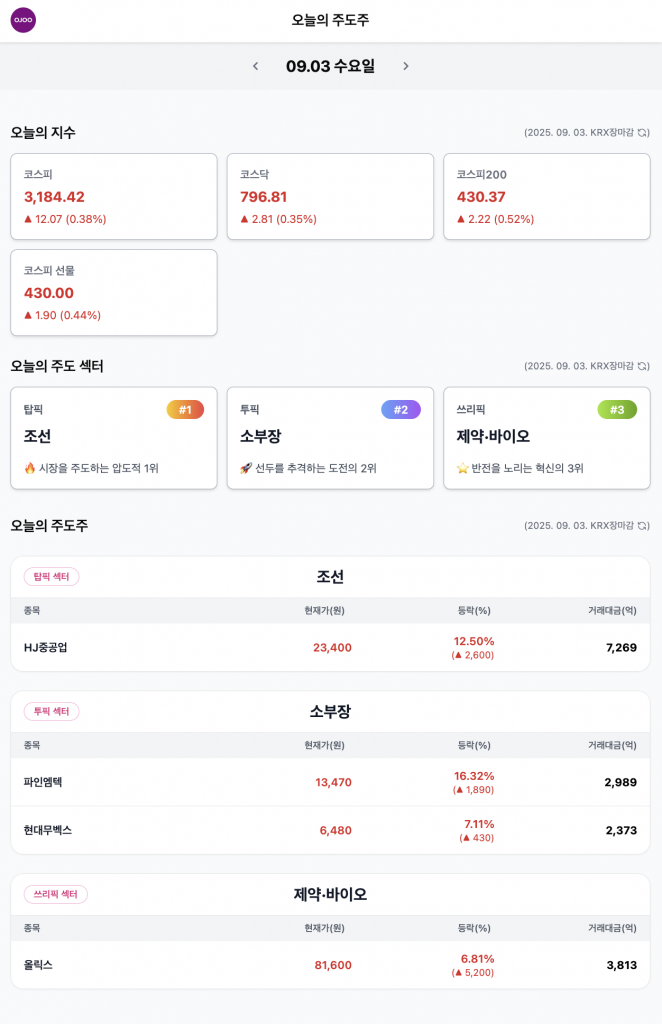Click the #2 rank badge
Viewport: 662px width, 1024px height.
pos(401,409)
